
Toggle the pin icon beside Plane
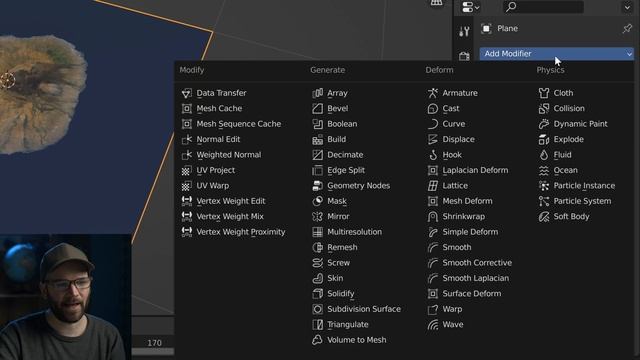(x=627, y=29)
